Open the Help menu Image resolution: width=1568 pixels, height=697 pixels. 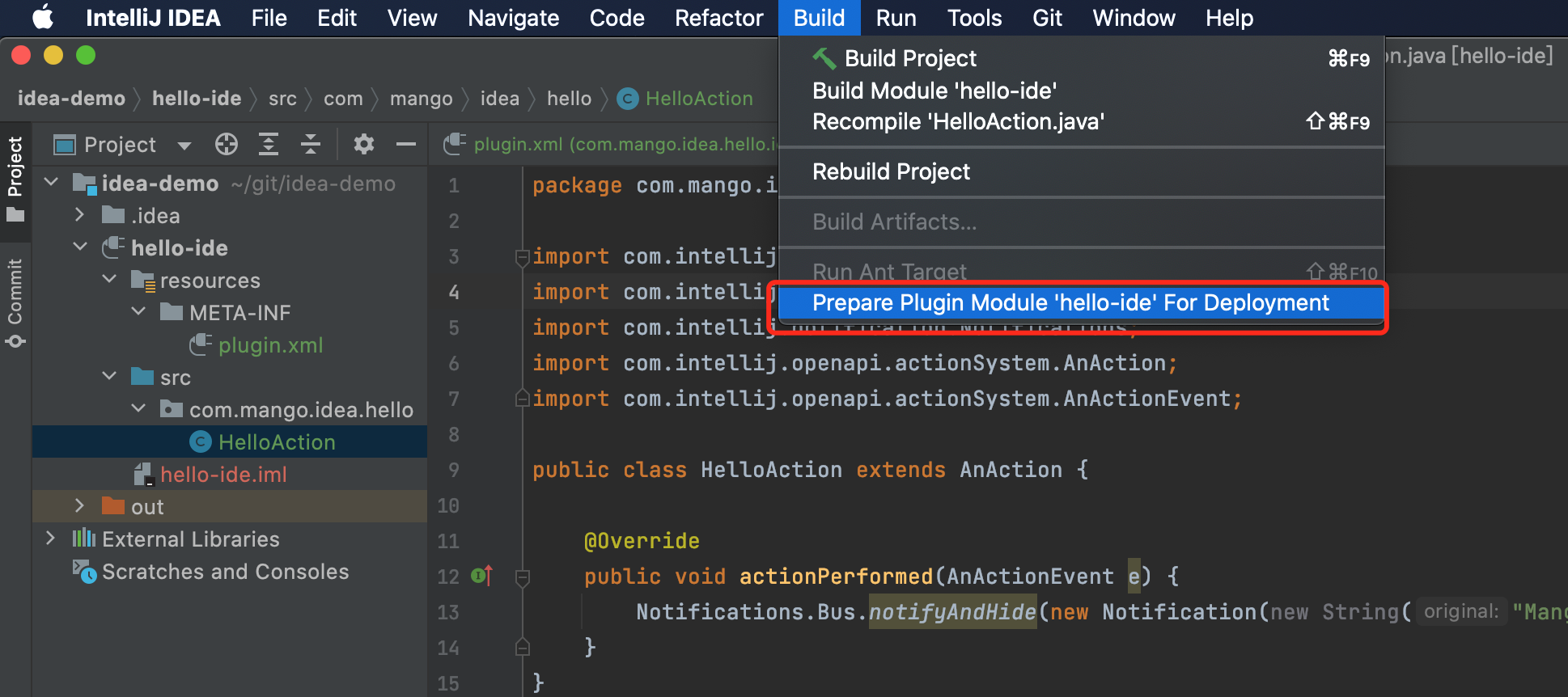pos(1229,18)
